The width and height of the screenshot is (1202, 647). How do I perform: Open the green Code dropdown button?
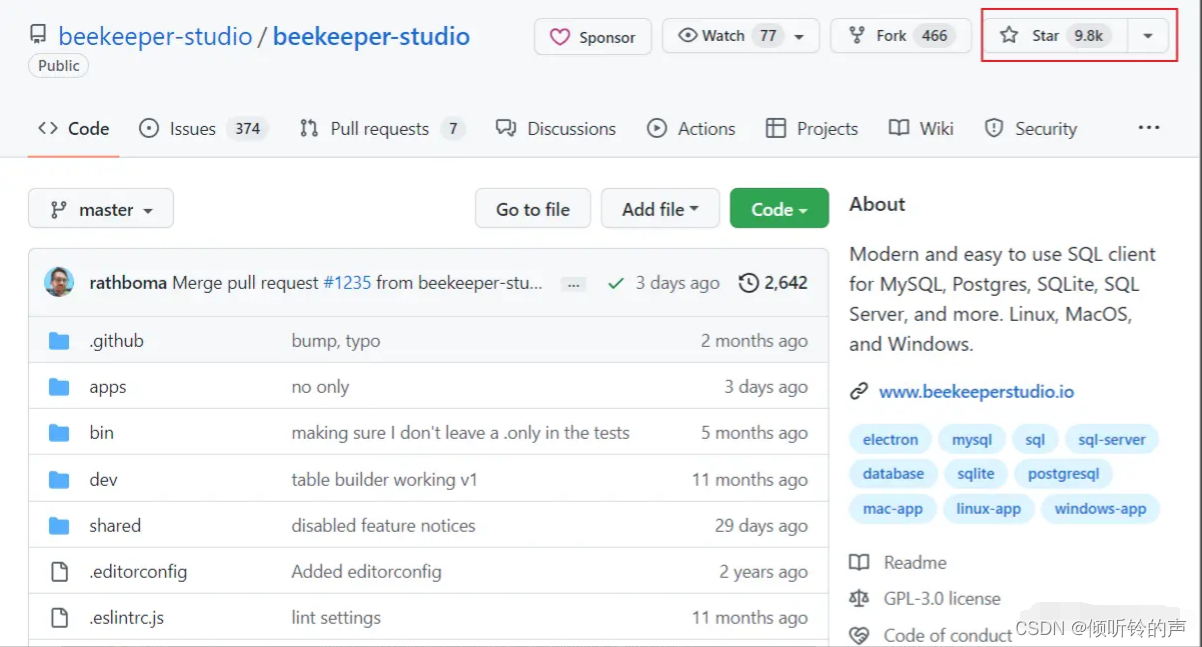point(779,208)
